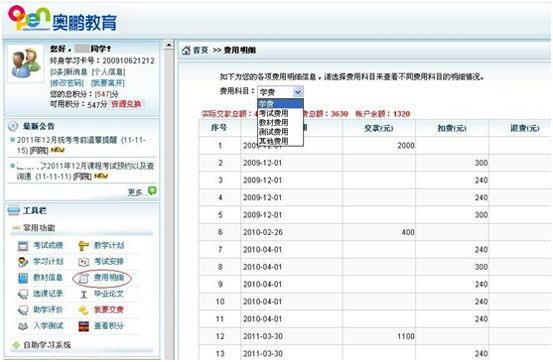Select 其他费用 in the dropdown list
Image resolution: width=553 pixels, height=362 pixels.
click(280, 141)
